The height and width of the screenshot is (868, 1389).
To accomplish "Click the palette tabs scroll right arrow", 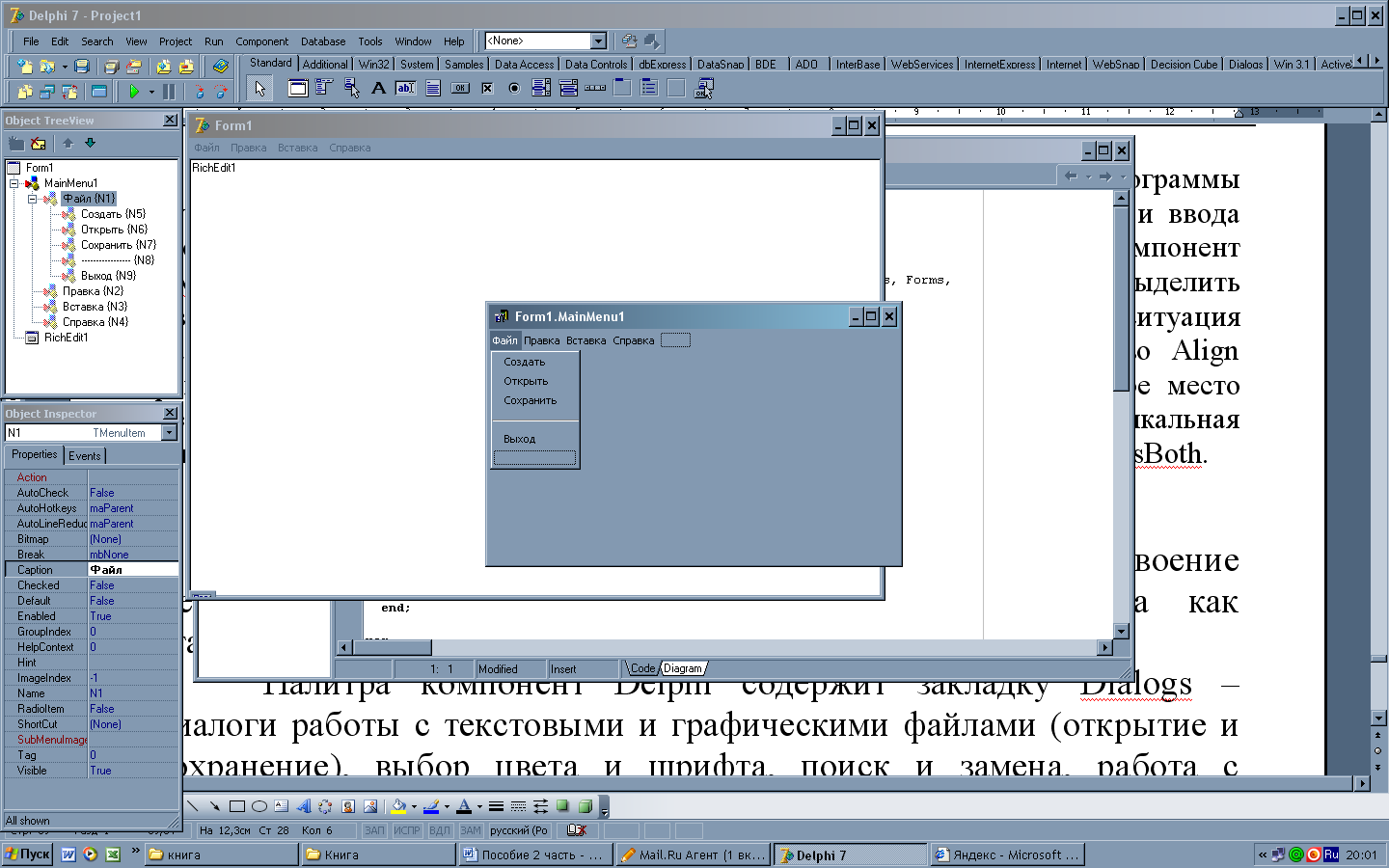I will tap(1376, 60).
